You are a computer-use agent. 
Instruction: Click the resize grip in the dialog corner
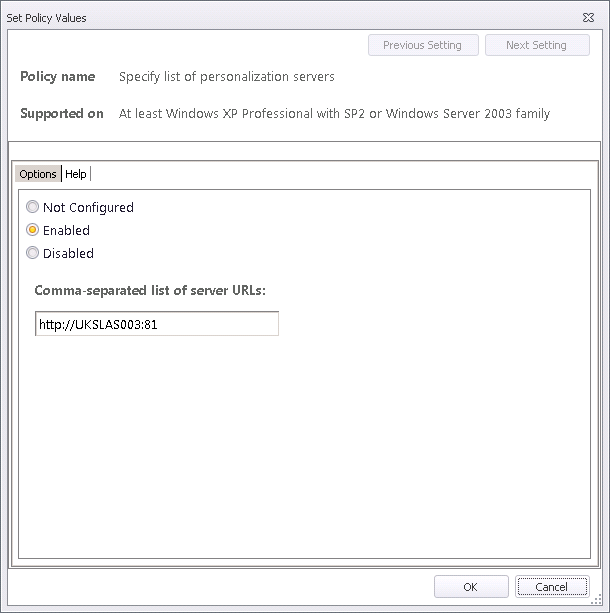[598, 600]
